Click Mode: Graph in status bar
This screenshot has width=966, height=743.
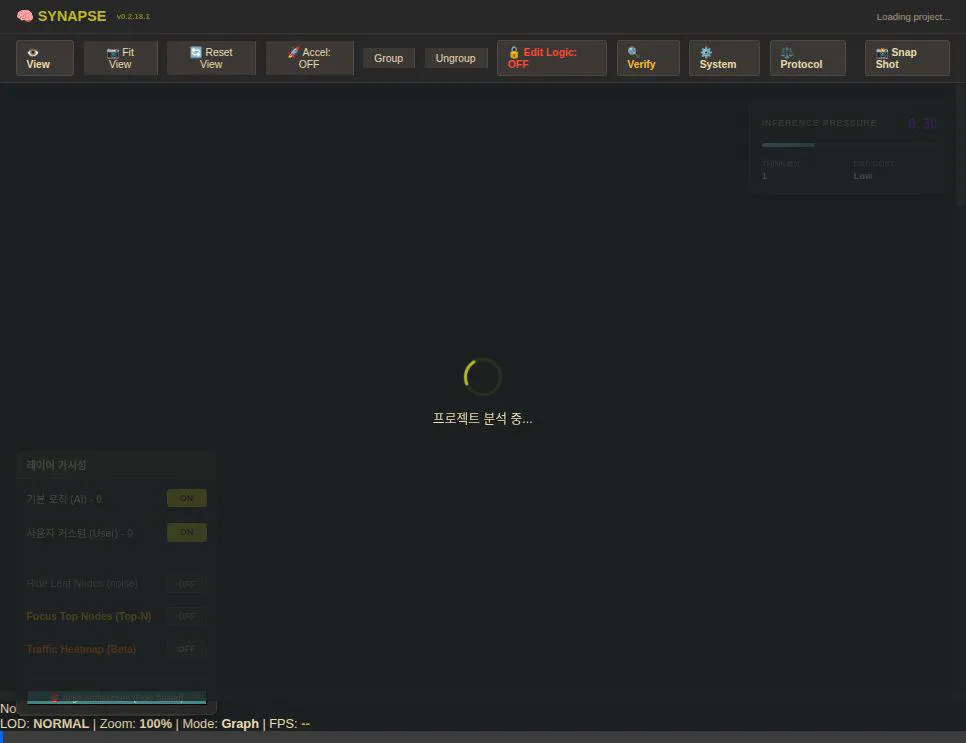pos(221,723)
